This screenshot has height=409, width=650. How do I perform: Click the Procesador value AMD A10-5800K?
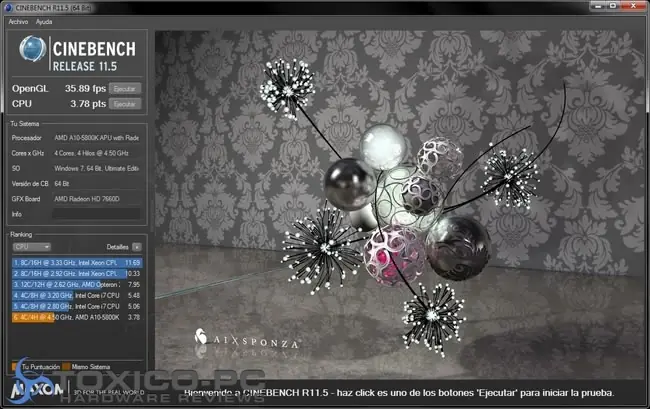(x=97, y=138)
